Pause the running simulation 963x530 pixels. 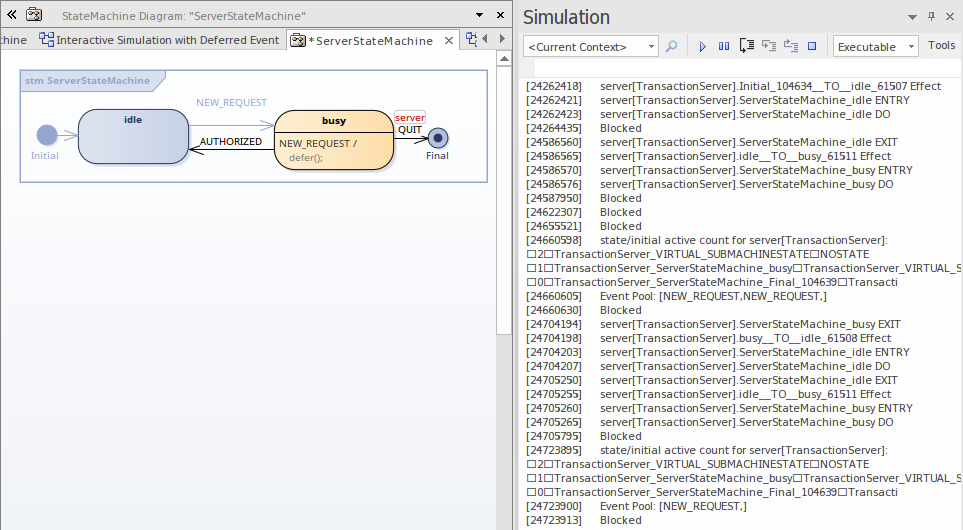[x=724, y=47]
